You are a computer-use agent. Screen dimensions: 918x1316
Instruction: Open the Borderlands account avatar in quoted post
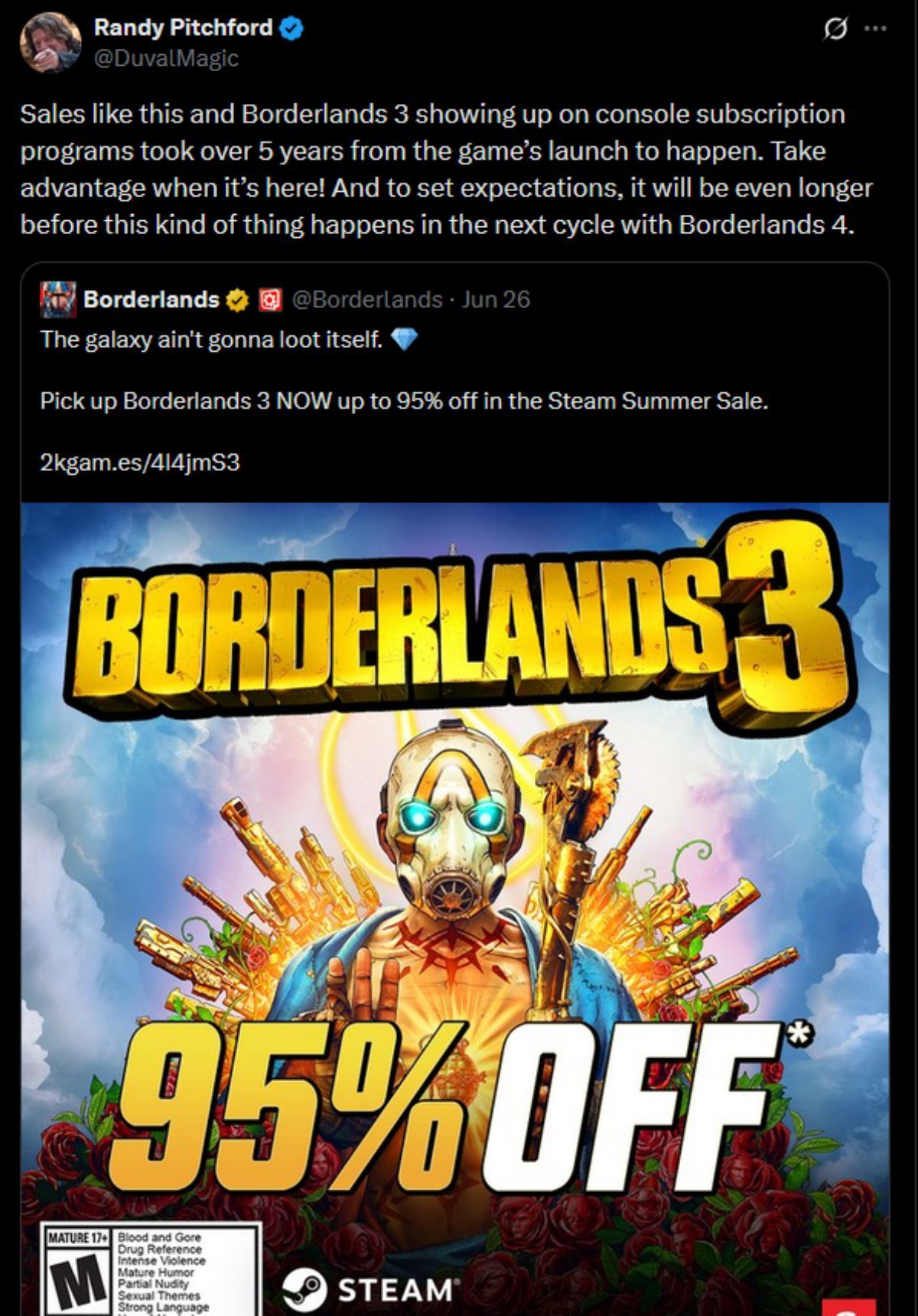pyautogui.click(x=59, y=299)
